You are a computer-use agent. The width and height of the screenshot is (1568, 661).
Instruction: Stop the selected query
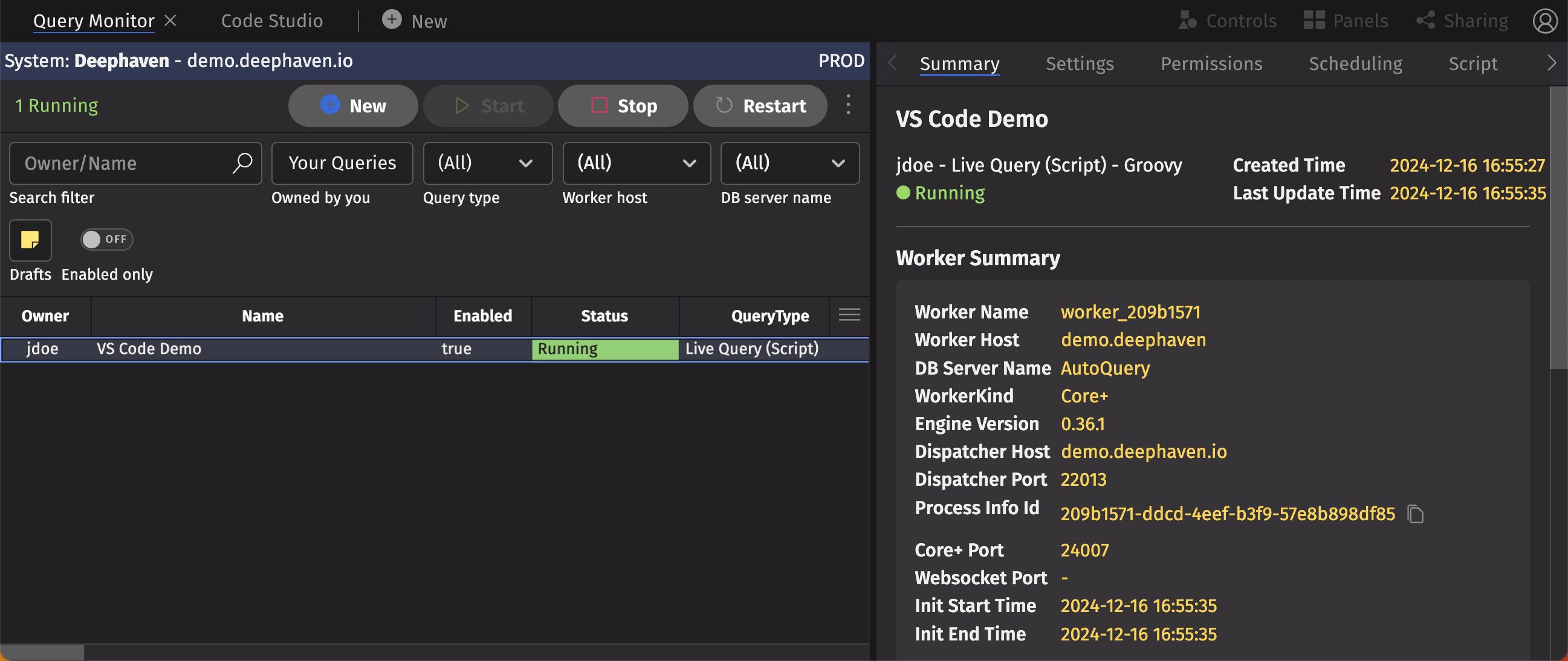(x=623, y=106)
